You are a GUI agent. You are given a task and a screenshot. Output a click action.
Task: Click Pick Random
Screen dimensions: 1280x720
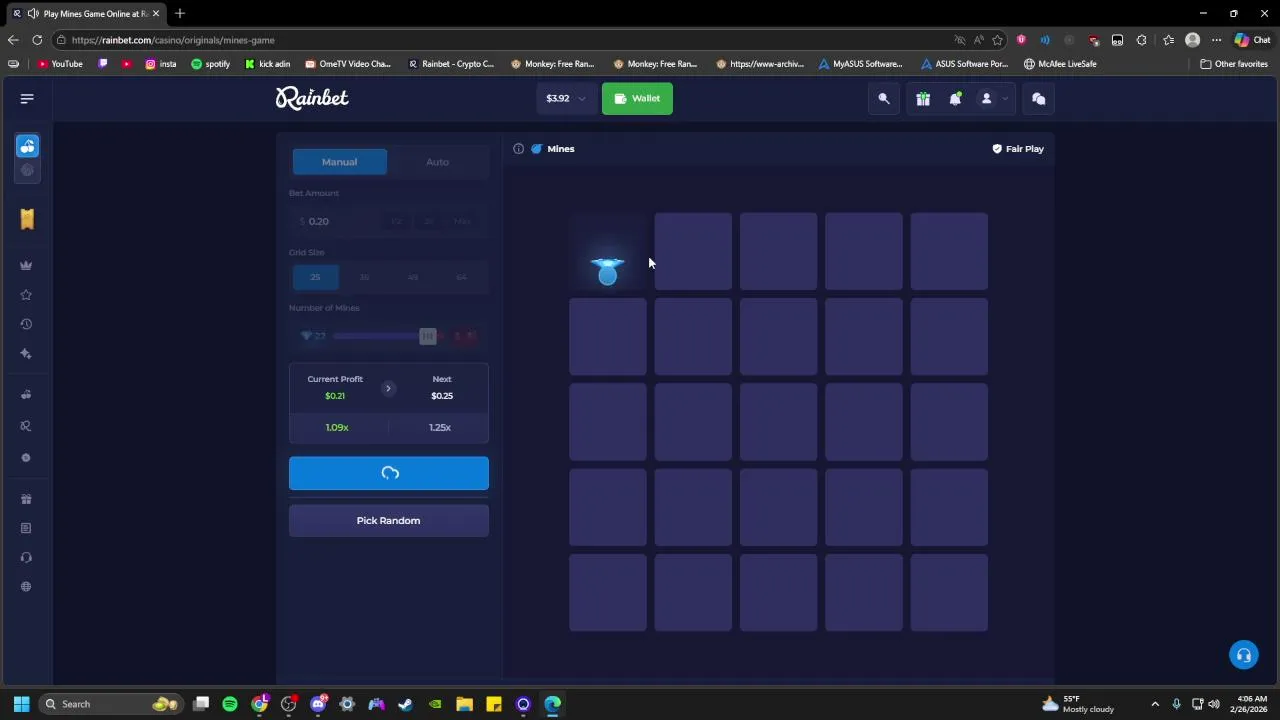[x=389, y=521]
